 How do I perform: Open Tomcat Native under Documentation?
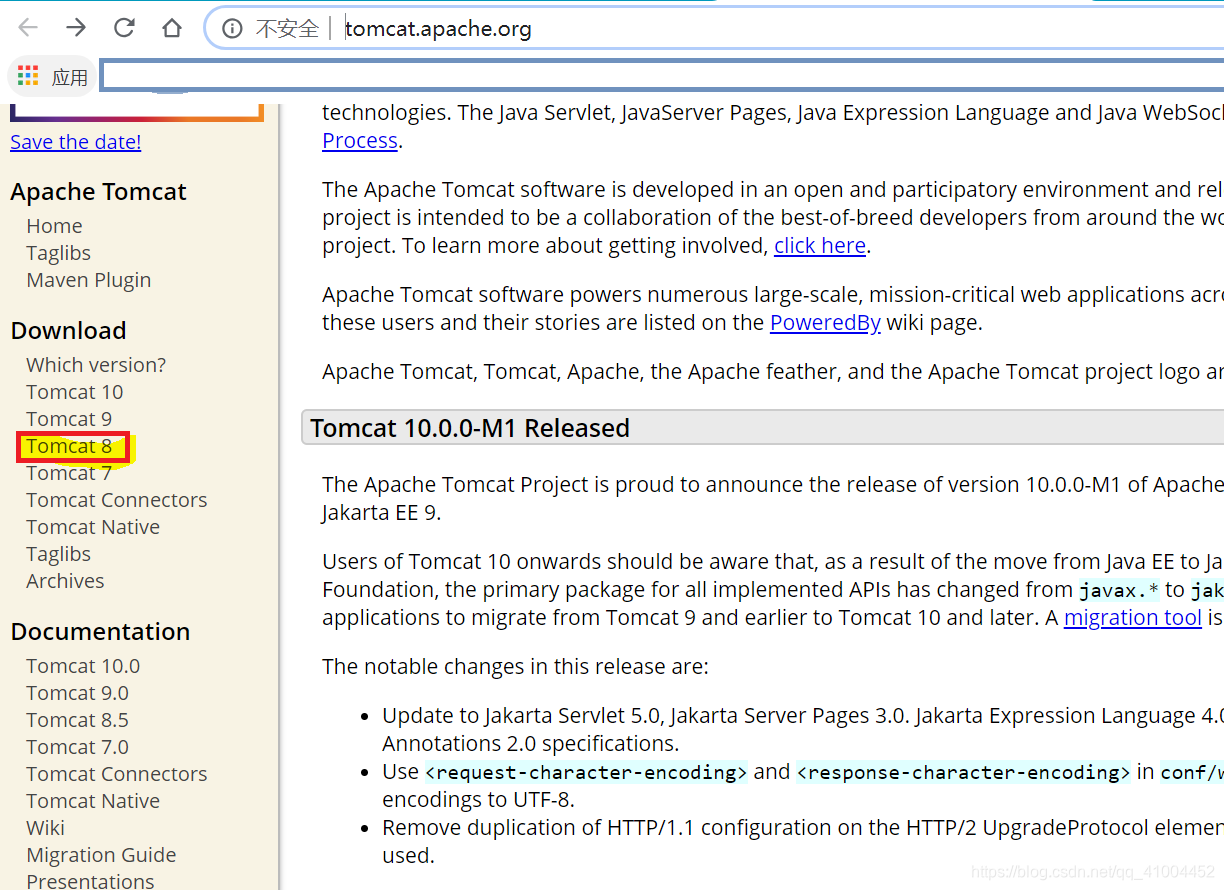click(92, 801)
